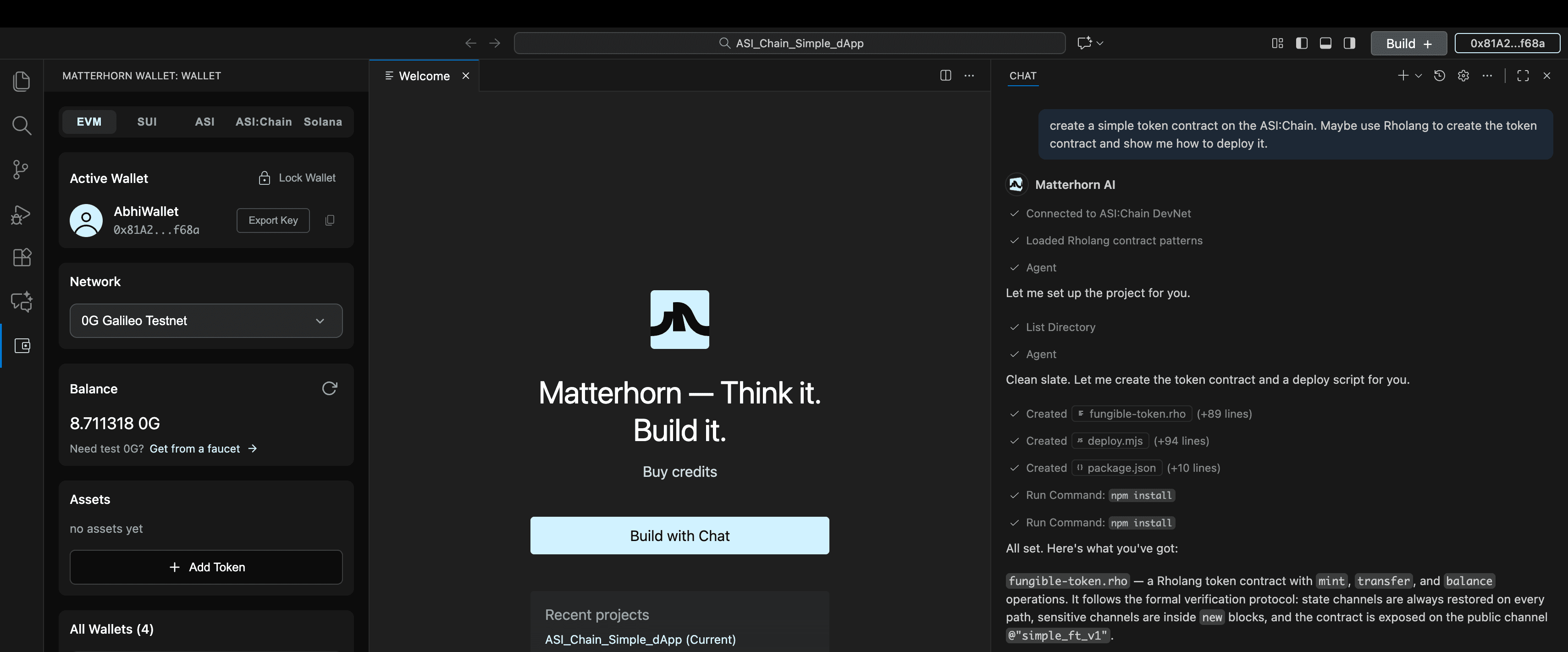Click the Matterhorn logo on Welcome page
The height and width of the screenshot is (652, 1568).
pyautogui.click(x=679, y=320)
